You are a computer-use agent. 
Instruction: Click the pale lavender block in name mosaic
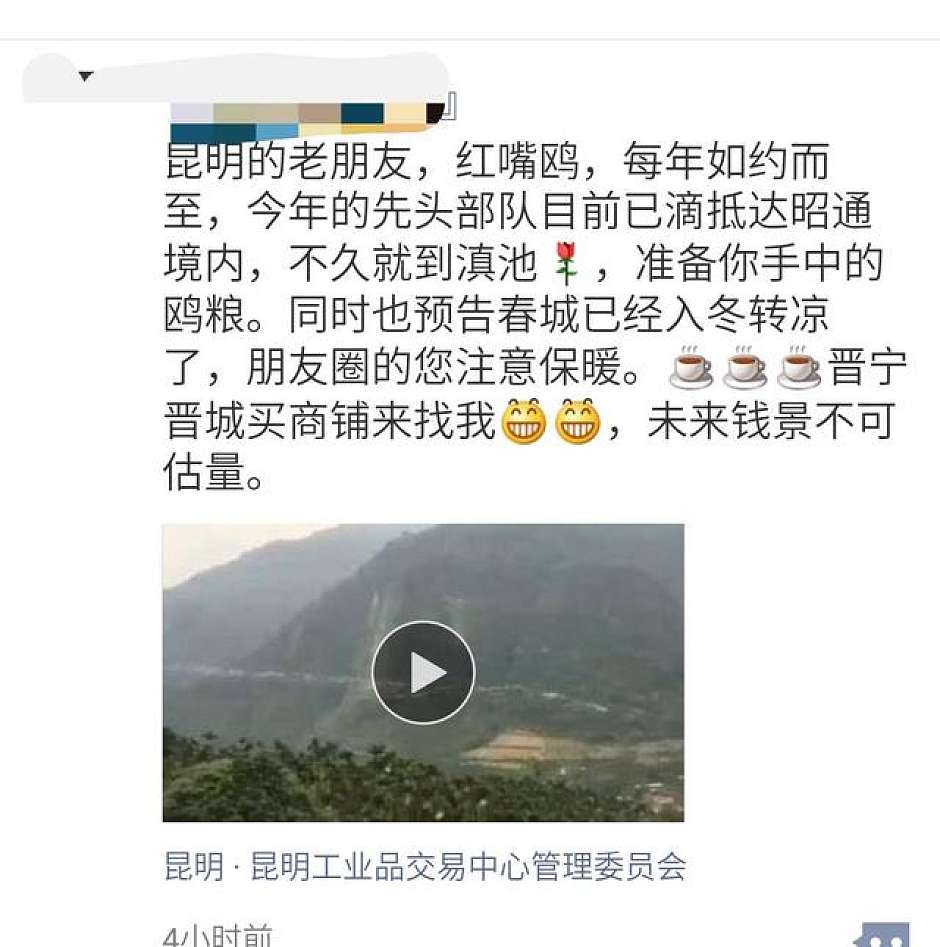[192, 113]
